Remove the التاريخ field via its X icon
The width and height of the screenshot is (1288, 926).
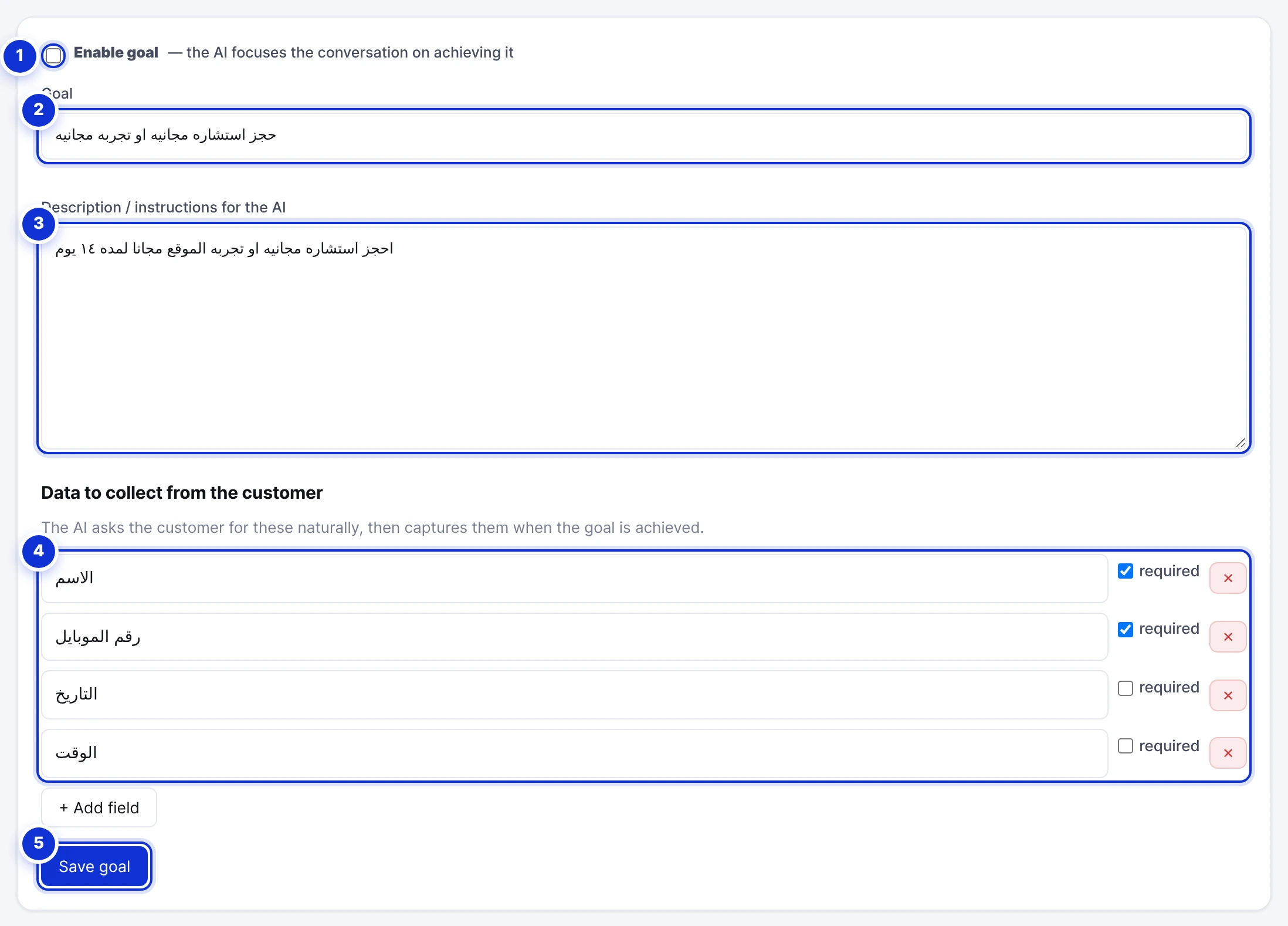coord(1228,695)
